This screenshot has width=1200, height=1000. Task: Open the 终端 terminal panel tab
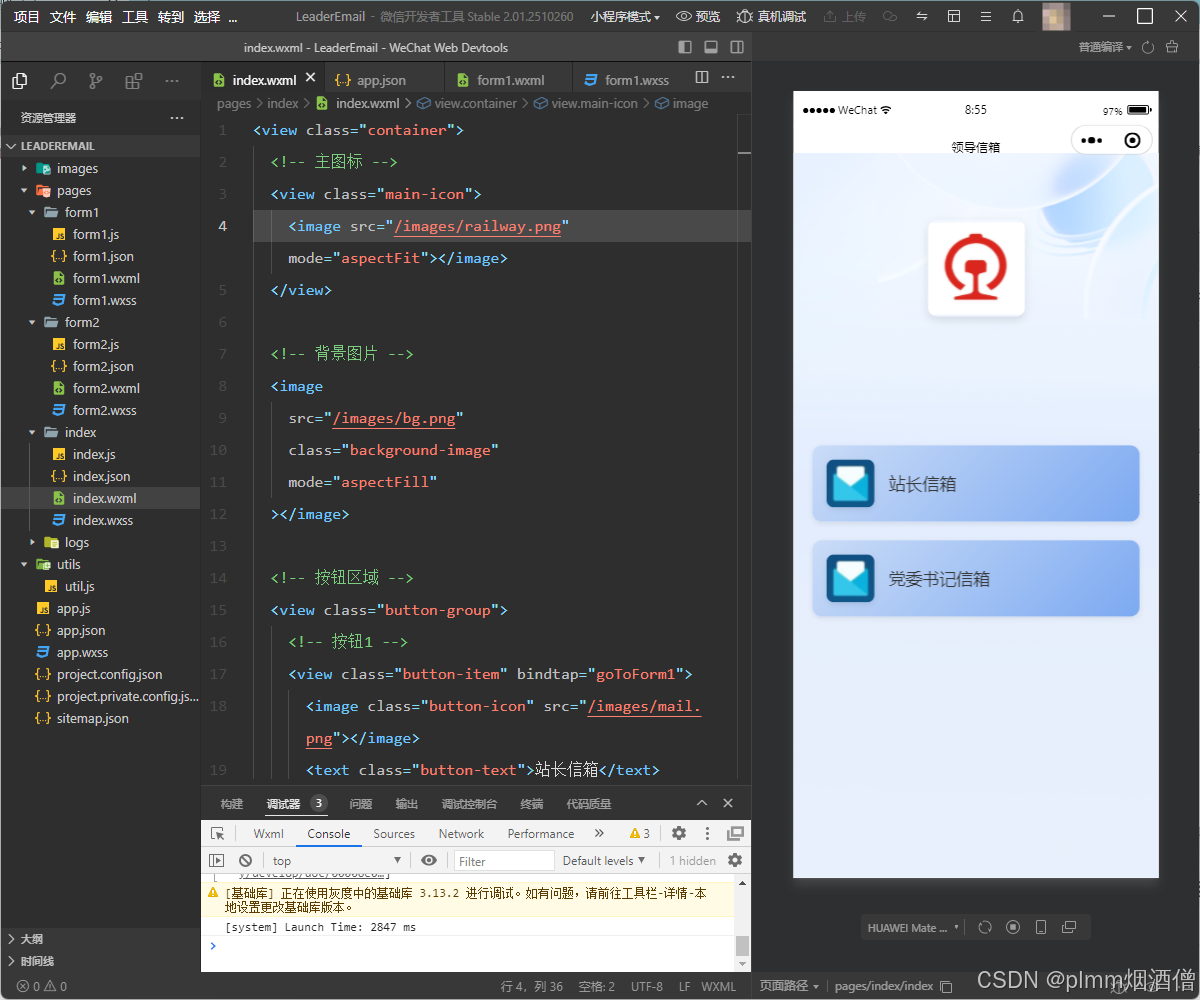[532, 804]
